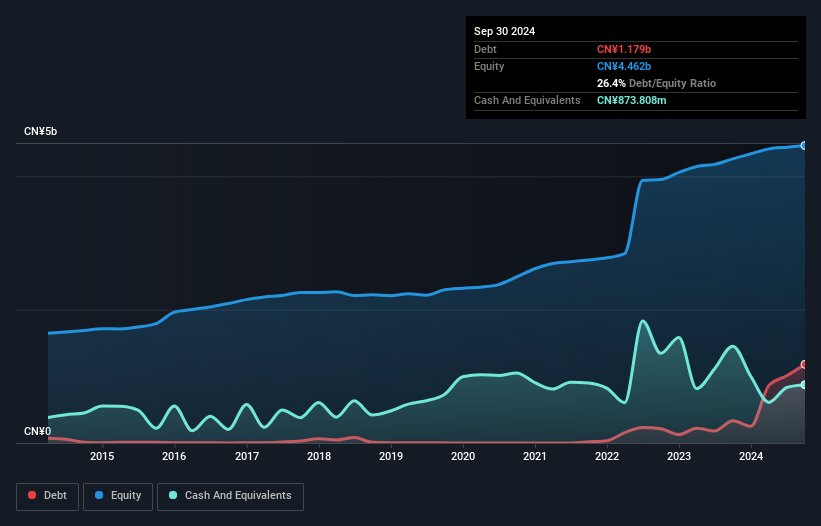Click the blue Equity endpoint marker
This screenshot has width=821, height=526.
[804, 146]
